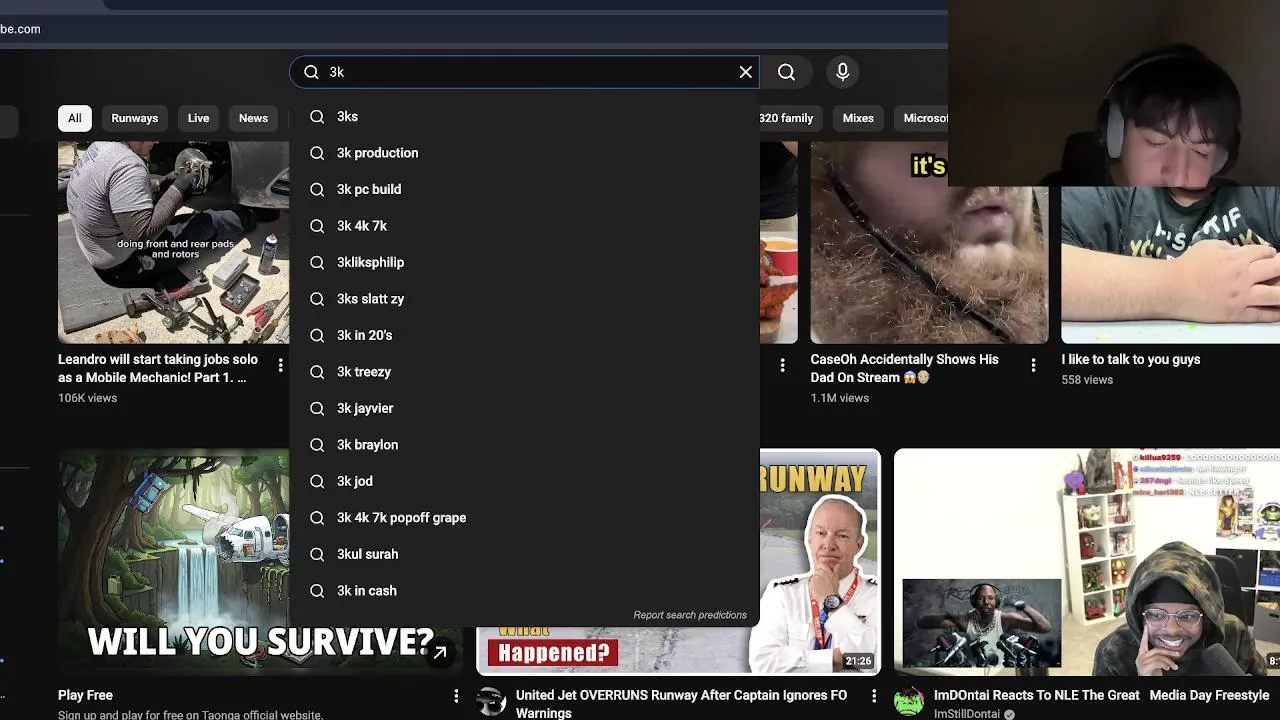Select the 'News' filter chip
This screenshot has width=1280, height=720.
[x=253, y=118]
